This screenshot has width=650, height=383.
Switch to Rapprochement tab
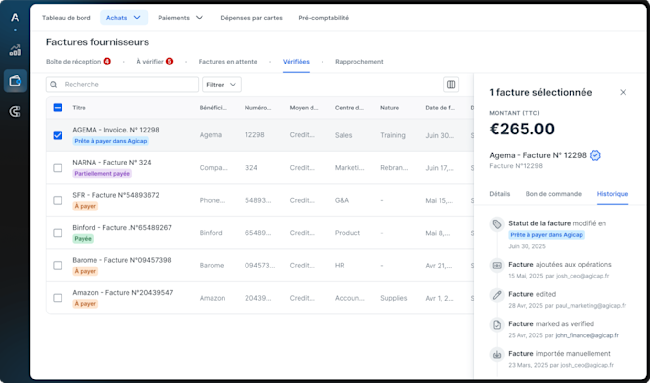pyautogui.click(x=359, y=62)
